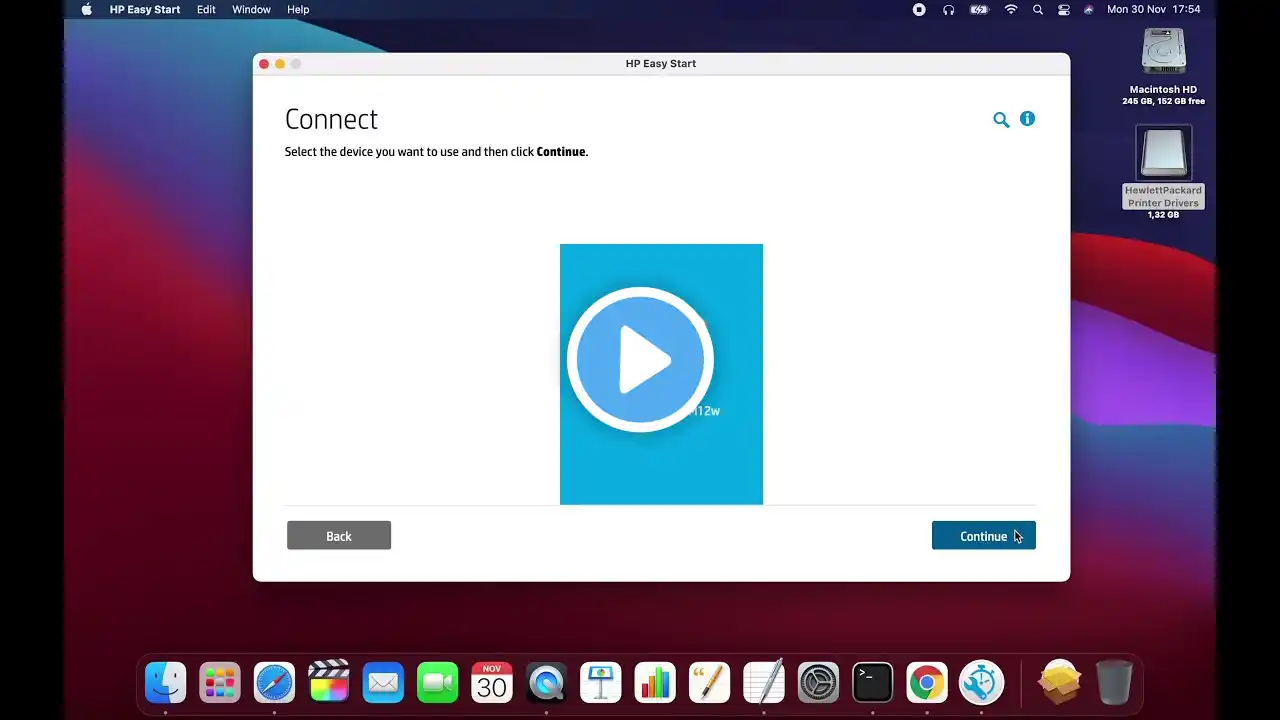This screenshot has width=1280, height=720.
Task: Launch Pages from the Dock
Action: [x=709, y=683]
